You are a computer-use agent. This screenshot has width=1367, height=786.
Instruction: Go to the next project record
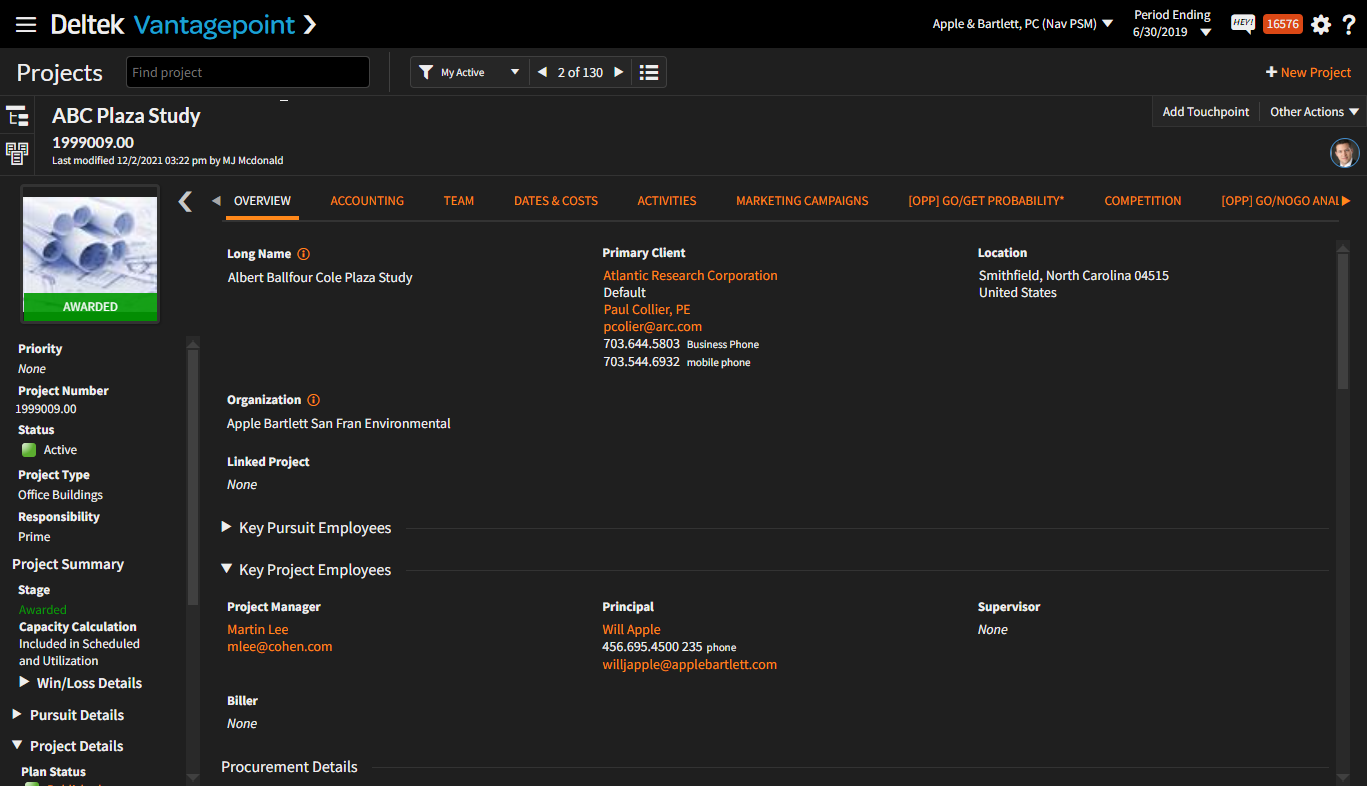pyautogui.click(x=619, y=72)
